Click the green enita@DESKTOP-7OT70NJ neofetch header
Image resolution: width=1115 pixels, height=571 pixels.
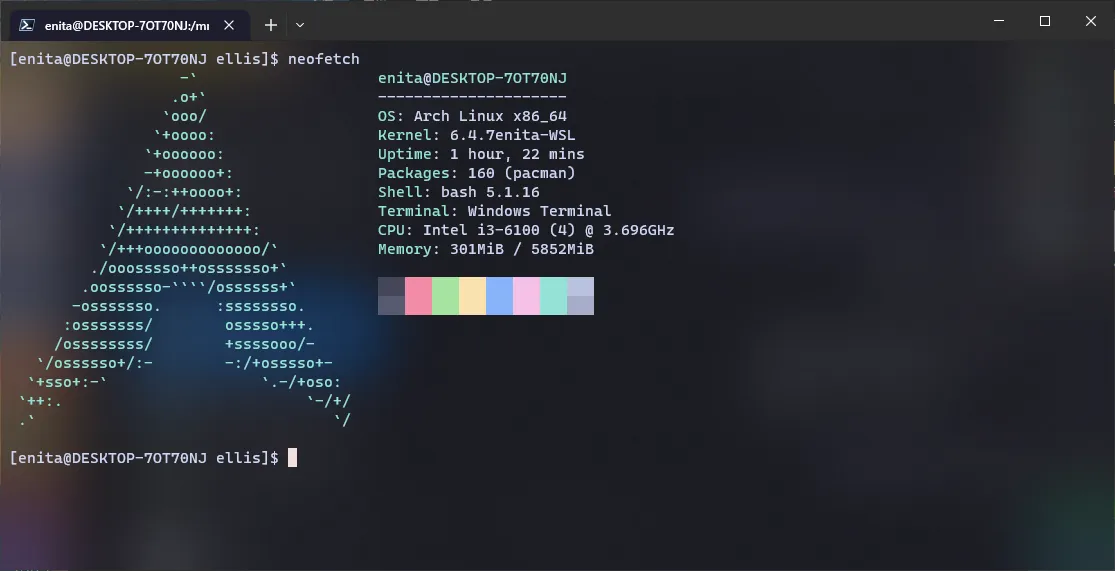click(x=472, y=78)
